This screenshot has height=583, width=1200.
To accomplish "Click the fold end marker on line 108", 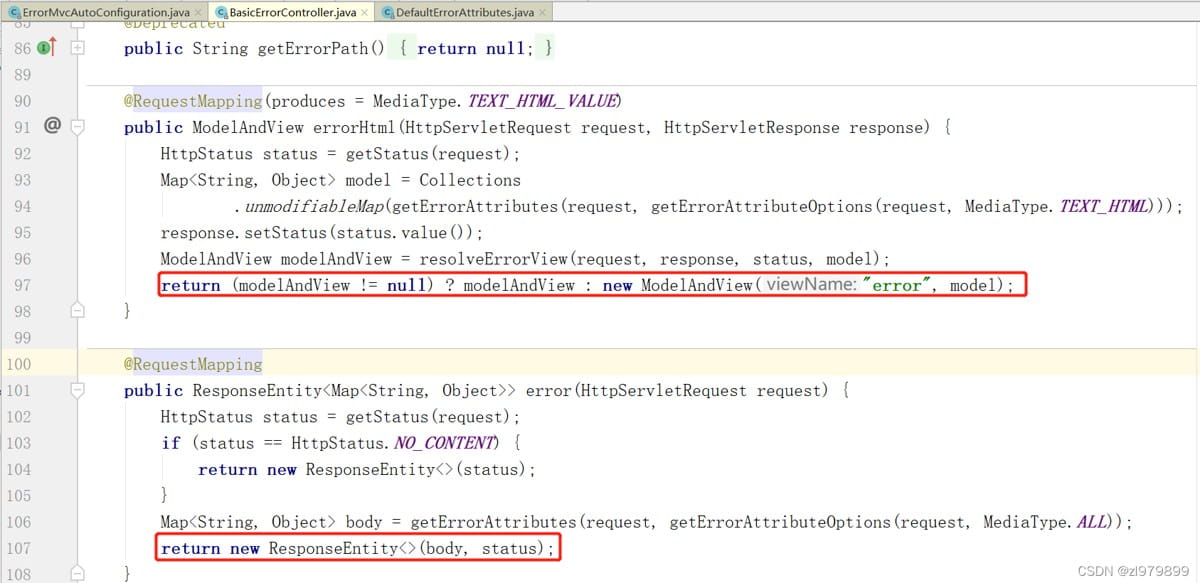I will coord(77,574).
